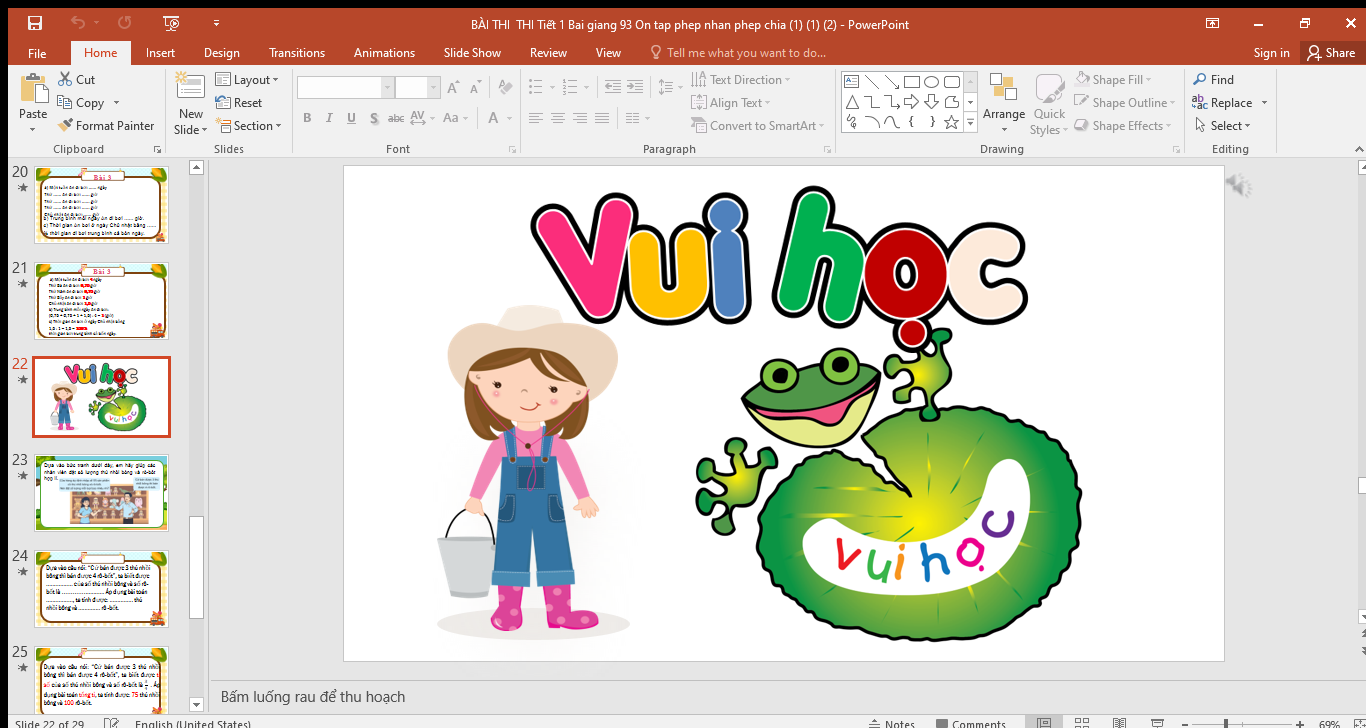Click Find in Editing group
The height and width of the screenshot is (728, 1366).
[1213, 79]
